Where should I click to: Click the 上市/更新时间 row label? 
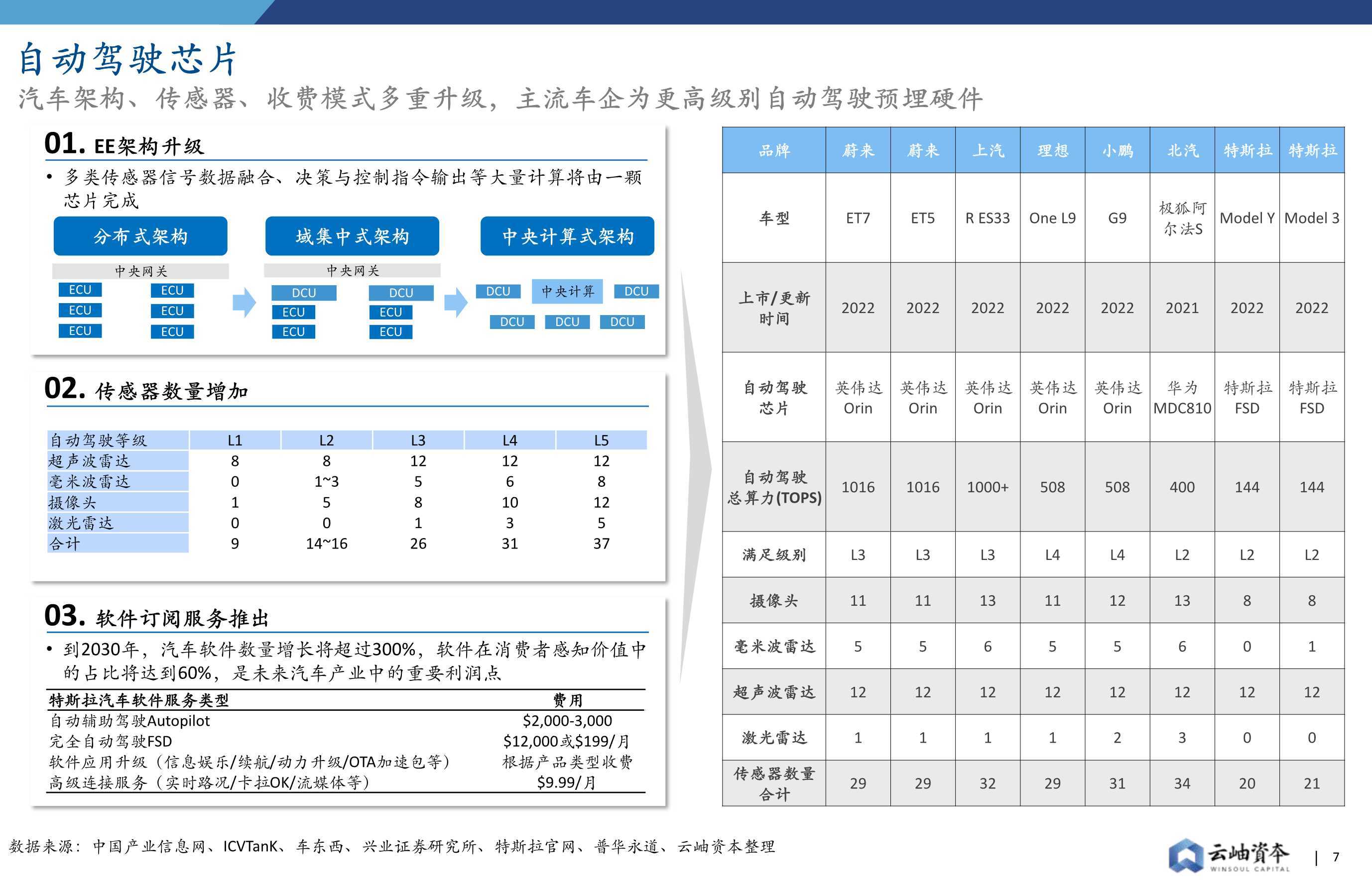774,308
